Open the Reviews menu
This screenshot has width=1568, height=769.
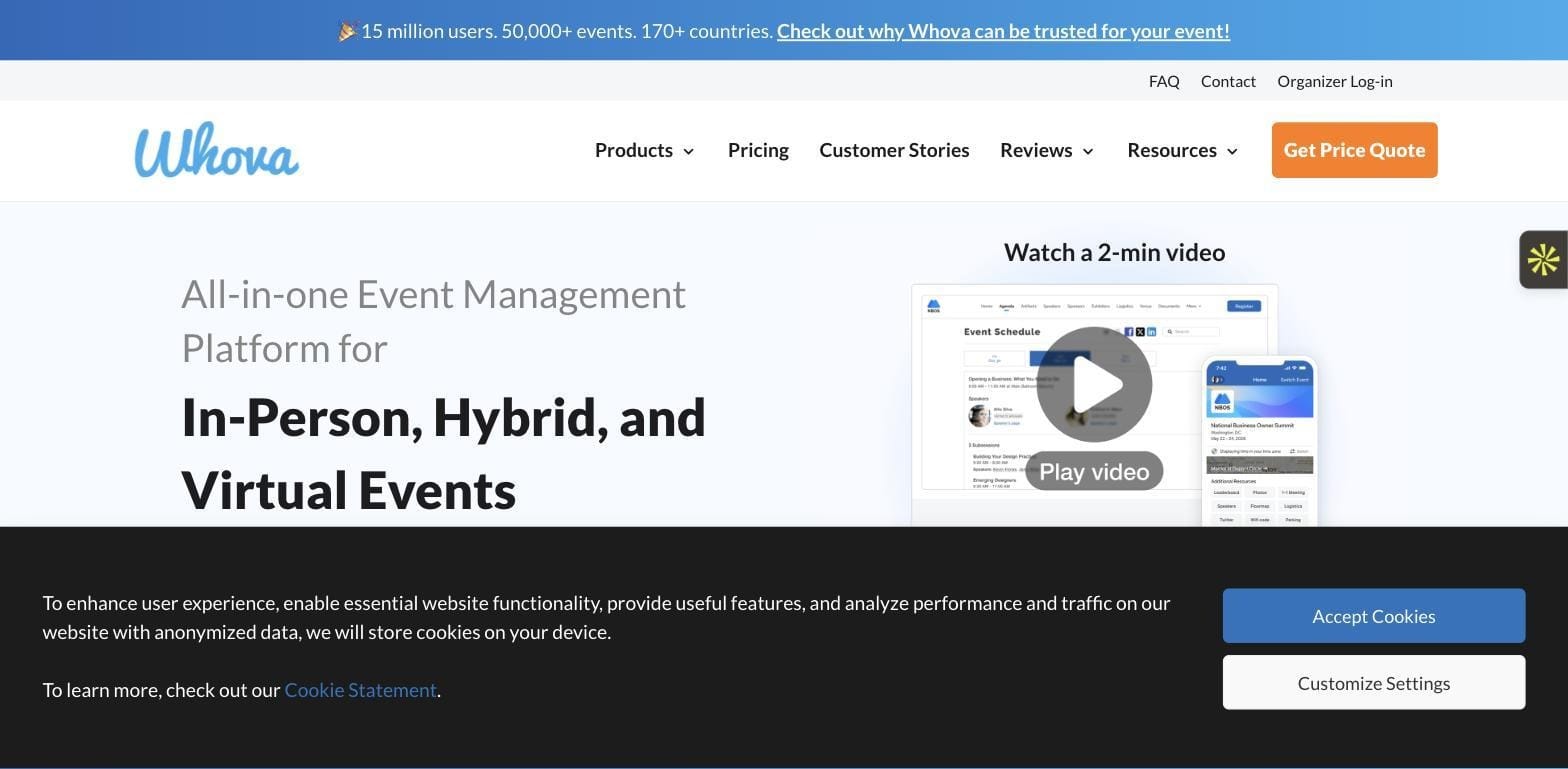coord(1036,150)
